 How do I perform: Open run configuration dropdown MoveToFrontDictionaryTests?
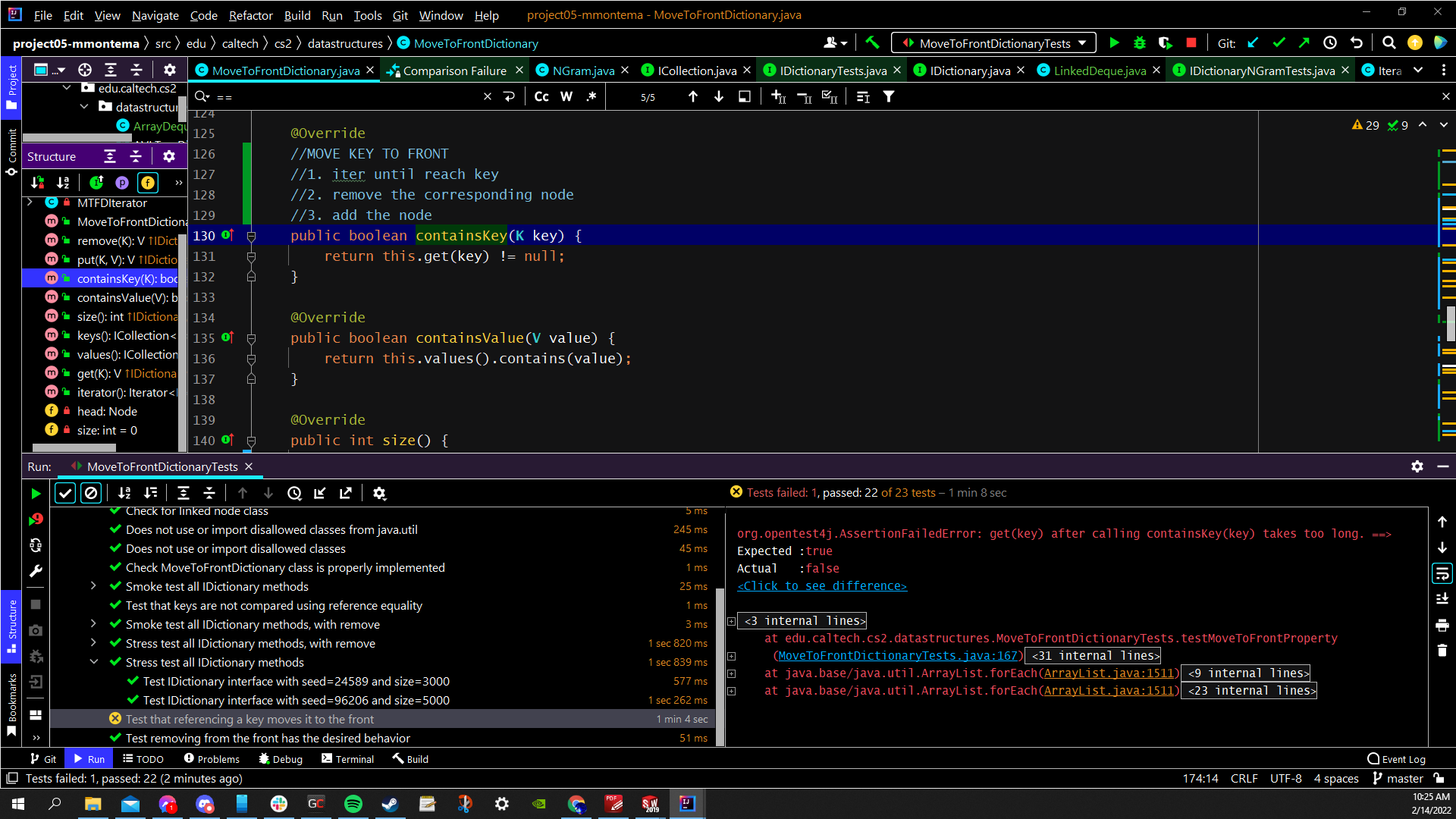point(994,43)
